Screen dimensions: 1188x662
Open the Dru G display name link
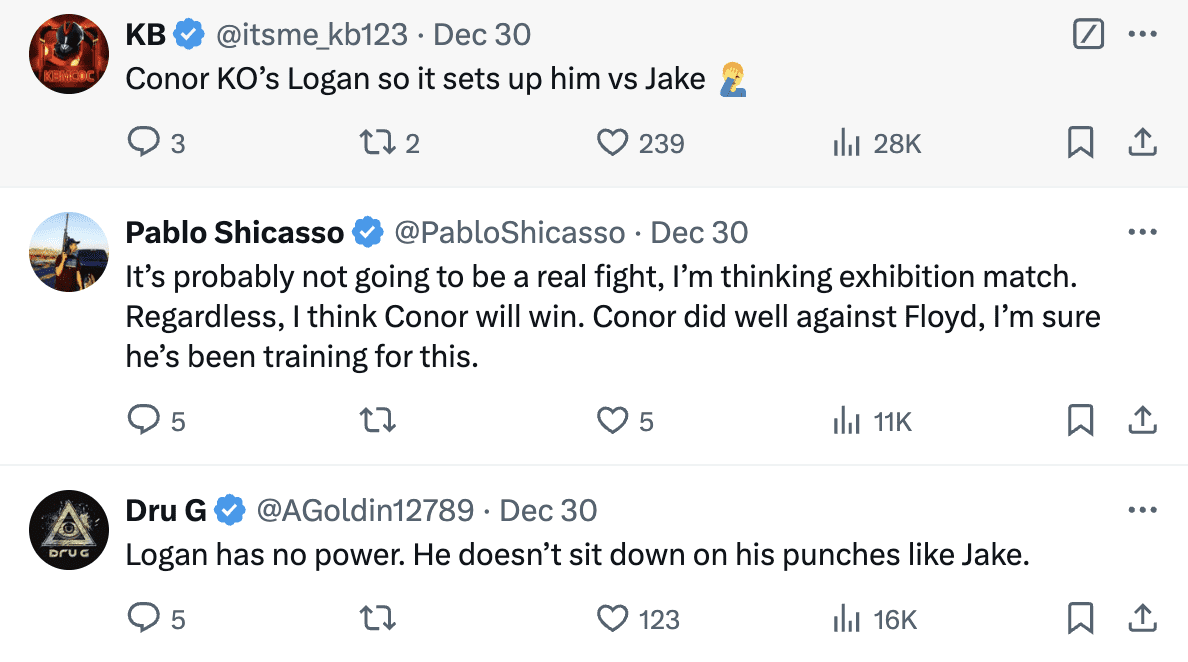tap(165, 511)
